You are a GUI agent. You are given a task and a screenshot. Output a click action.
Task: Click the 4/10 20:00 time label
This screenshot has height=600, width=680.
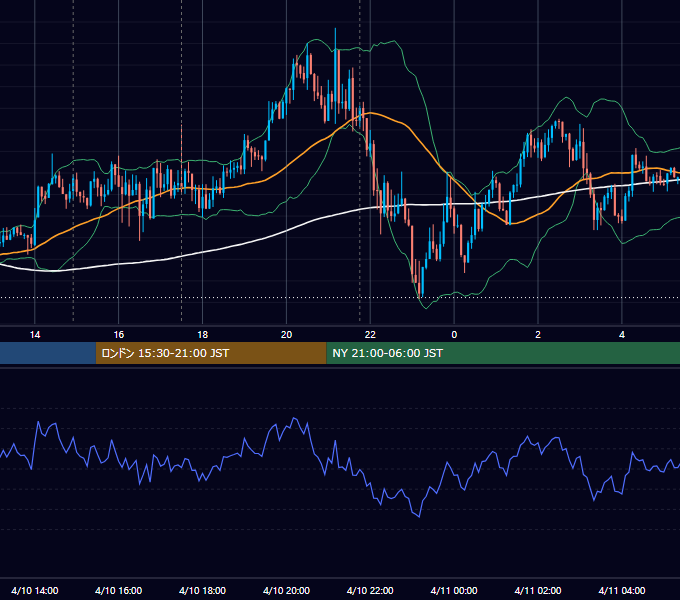286,590
